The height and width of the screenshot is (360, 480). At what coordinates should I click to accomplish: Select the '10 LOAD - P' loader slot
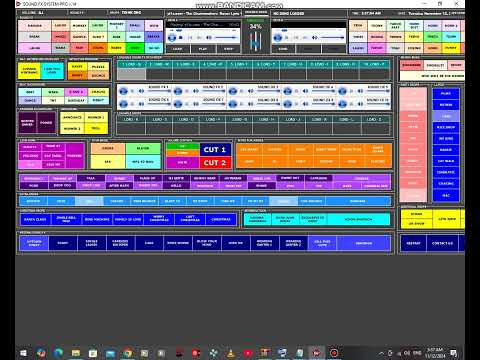pyautogui.click(x=374, y=64)
